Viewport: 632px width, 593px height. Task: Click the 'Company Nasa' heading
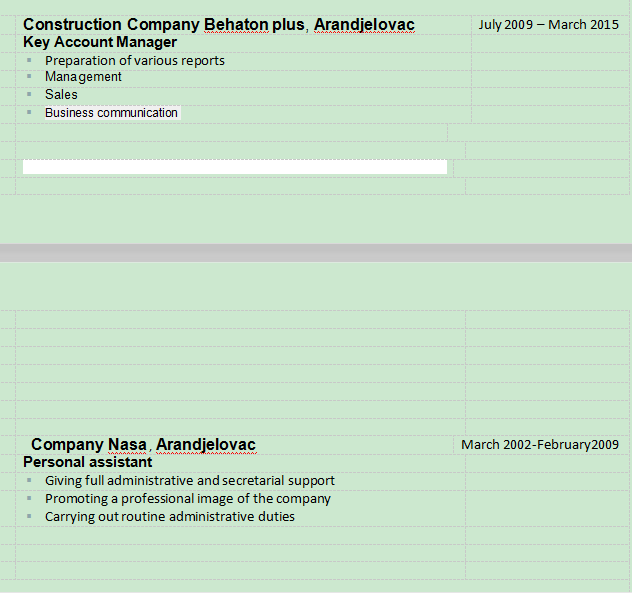[x=90, y=445]
